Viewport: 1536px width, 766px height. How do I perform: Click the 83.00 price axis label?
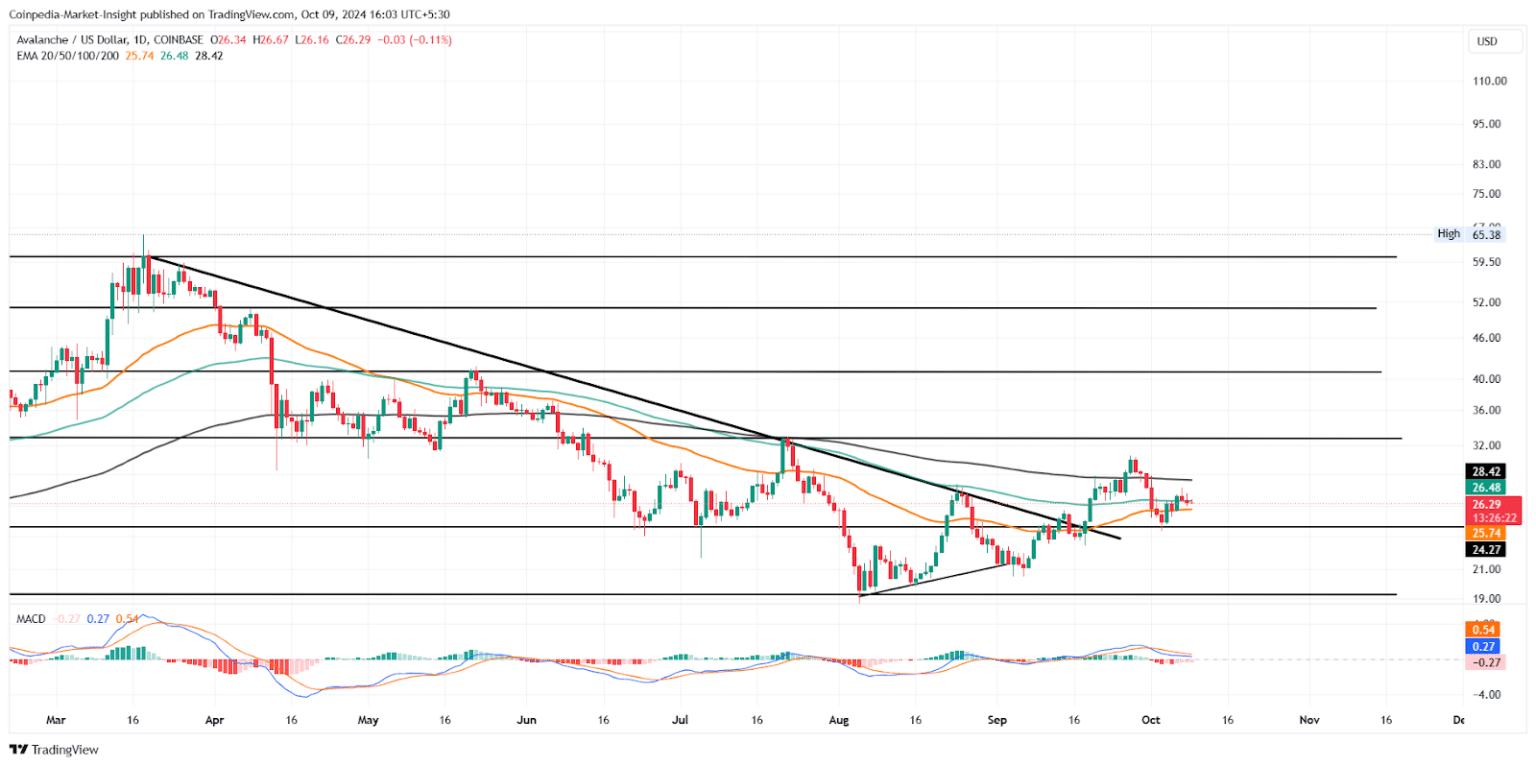[1489, 164]
